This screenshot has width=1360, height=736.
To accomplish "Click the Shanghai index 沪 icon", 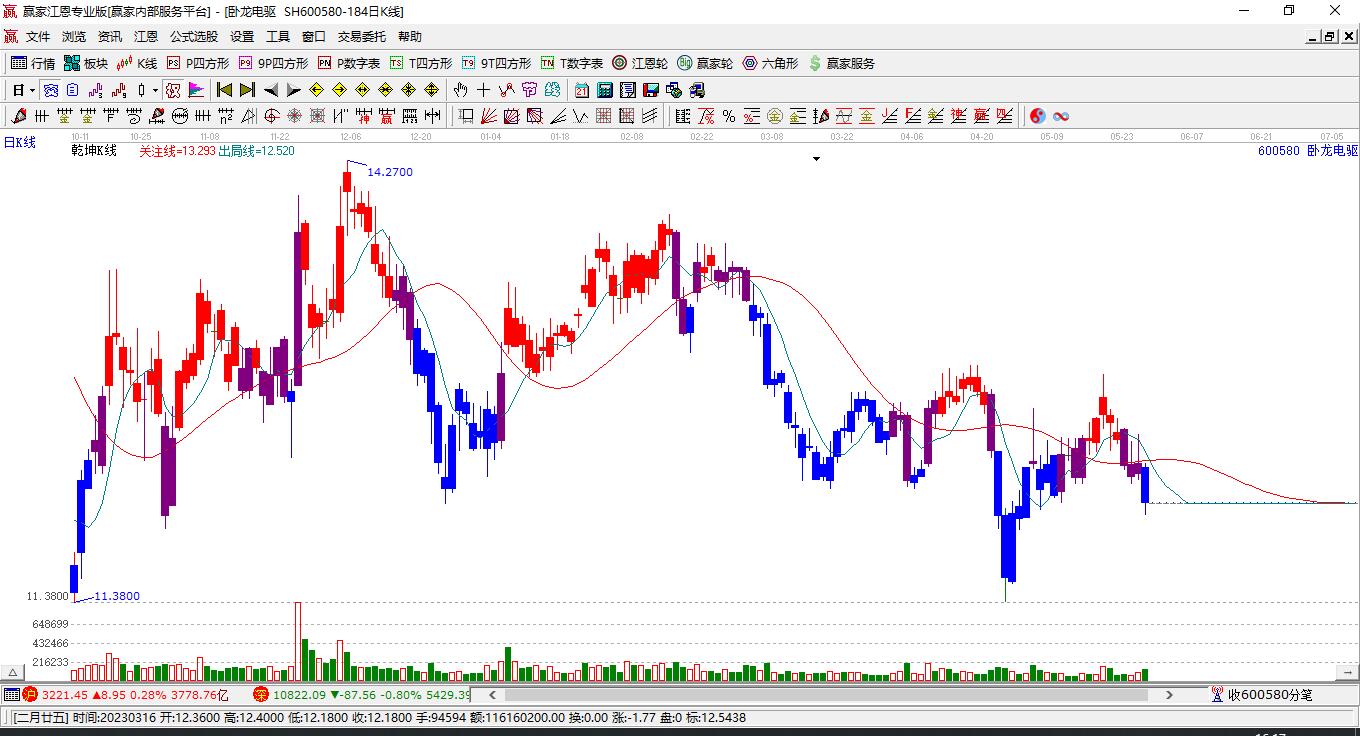I will pos(30,694).
